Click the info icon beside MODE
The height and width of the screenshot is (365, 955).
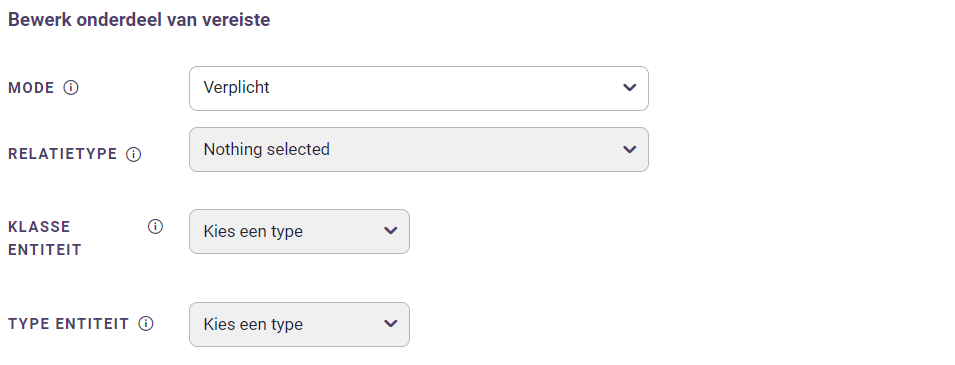[71, 88]
